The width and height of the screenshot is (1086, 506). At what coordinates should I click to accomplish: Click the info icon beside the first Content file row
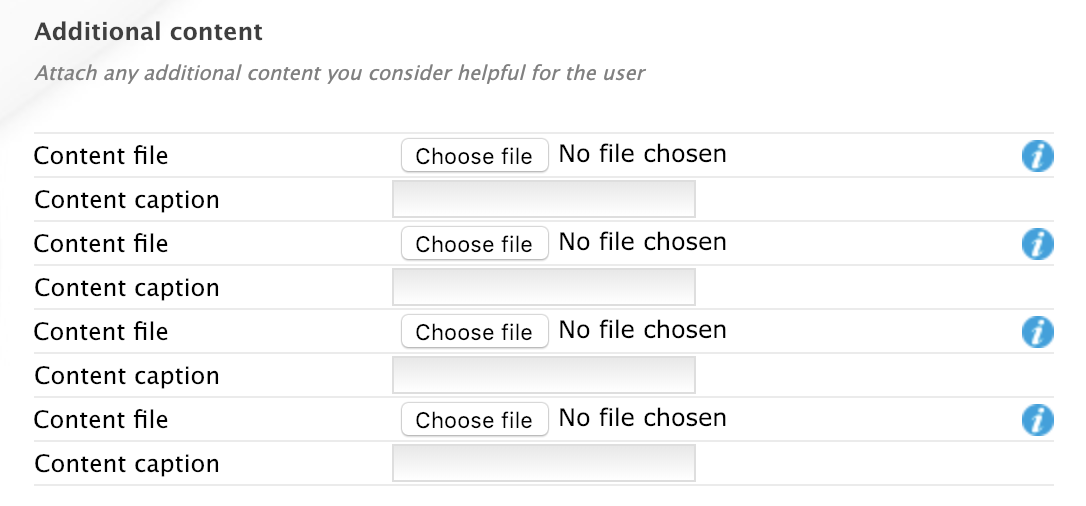[1037, 156]
